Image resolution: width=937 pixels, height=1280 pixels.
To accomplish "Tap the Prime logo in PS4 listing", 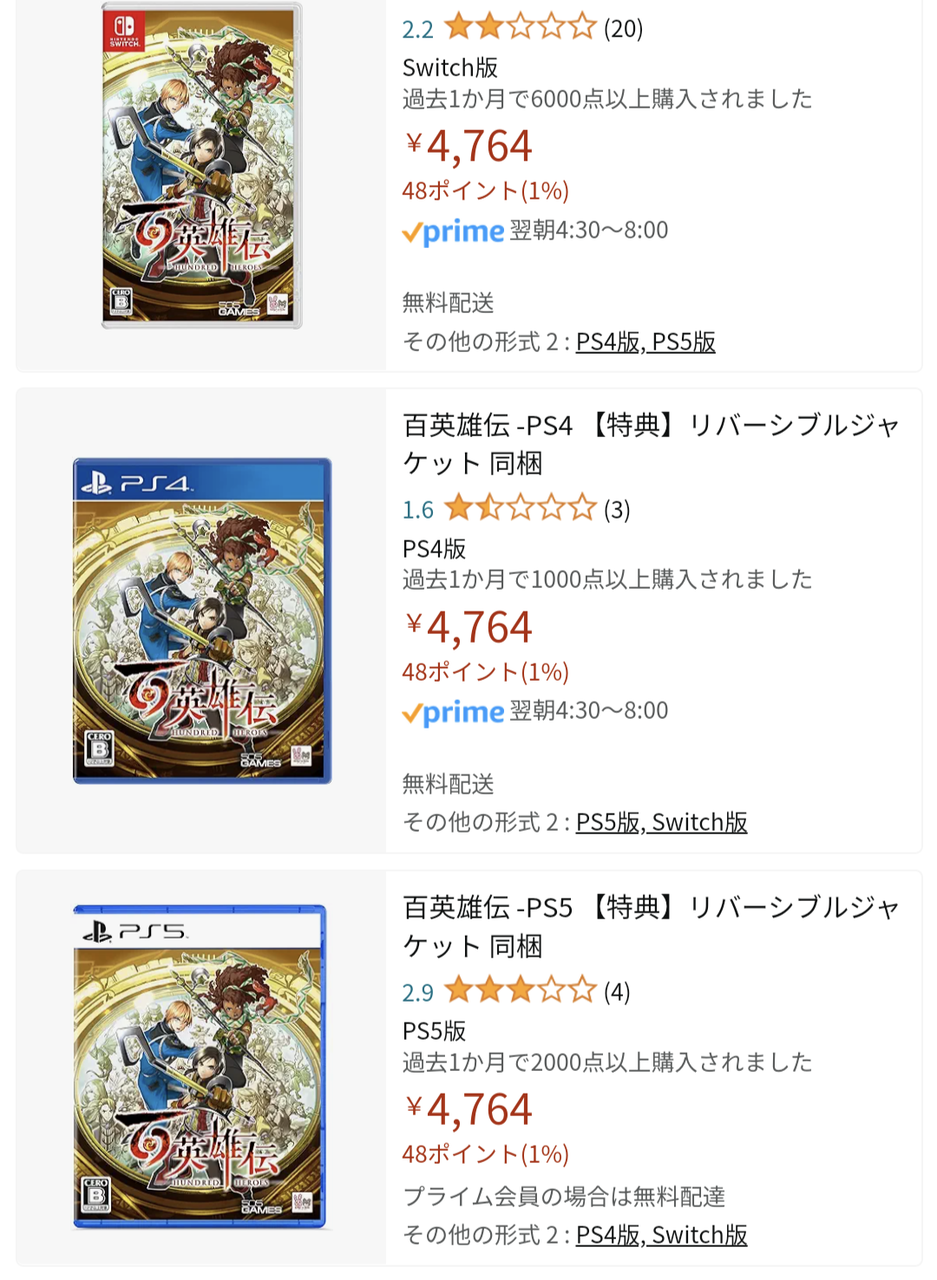I will 453,712.
